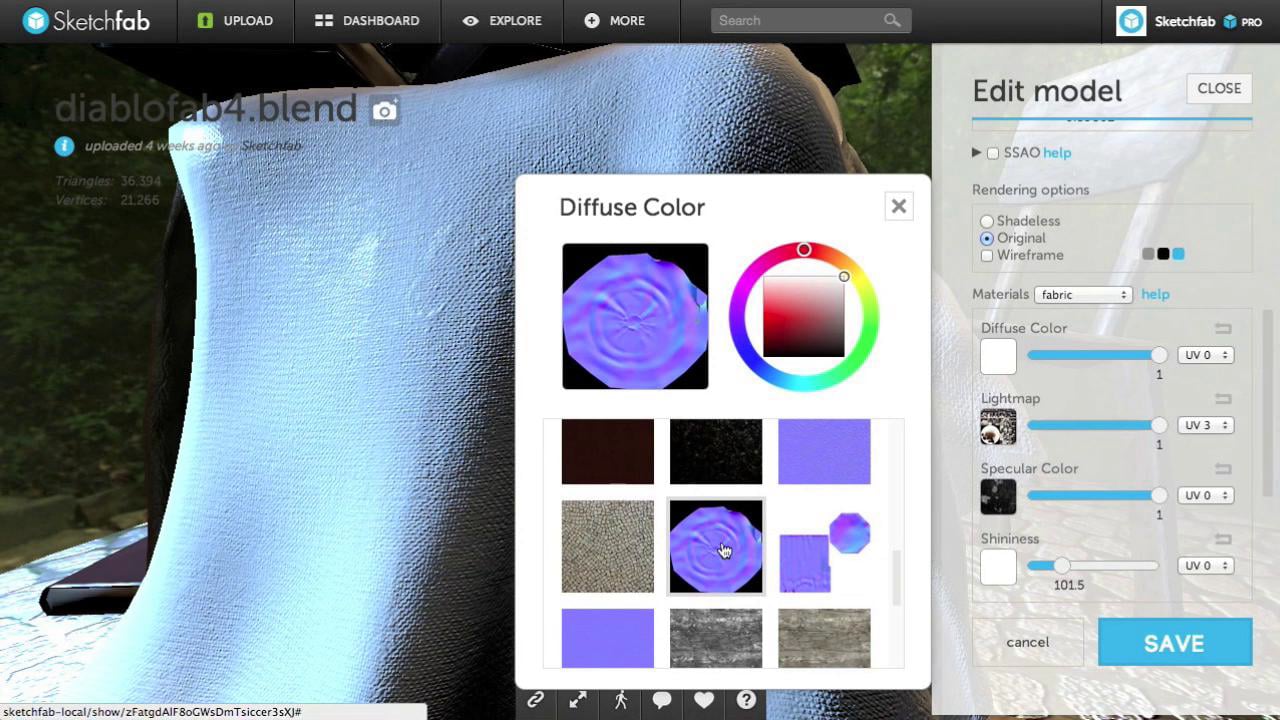Viewport: 1280px width, 720px height.
Task: Select the Shadeless rendering option
Action: coord(987,221)
